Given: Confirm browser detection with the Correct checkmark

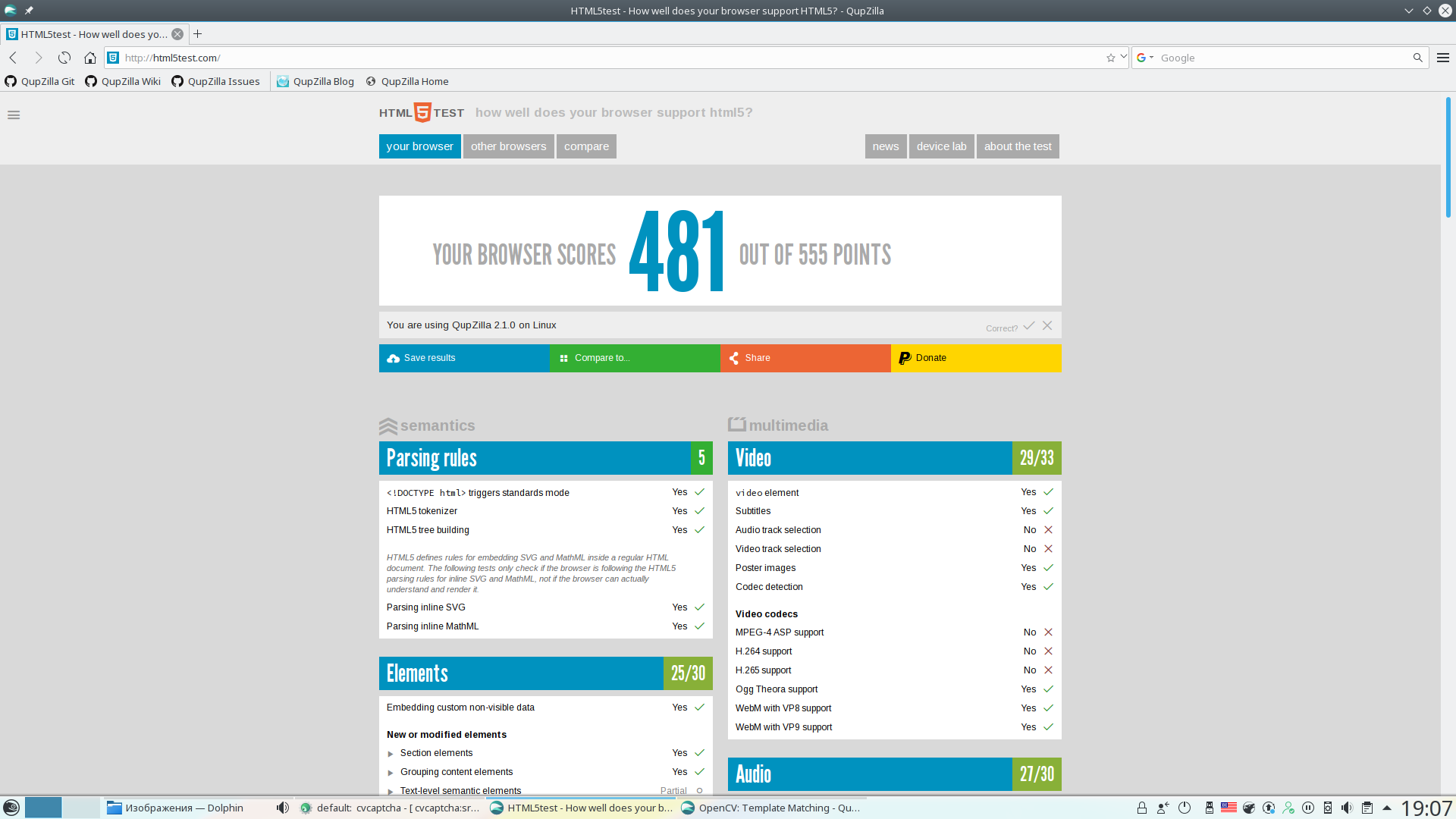Looking at the screenshot, I should (x=1029, y=326).
